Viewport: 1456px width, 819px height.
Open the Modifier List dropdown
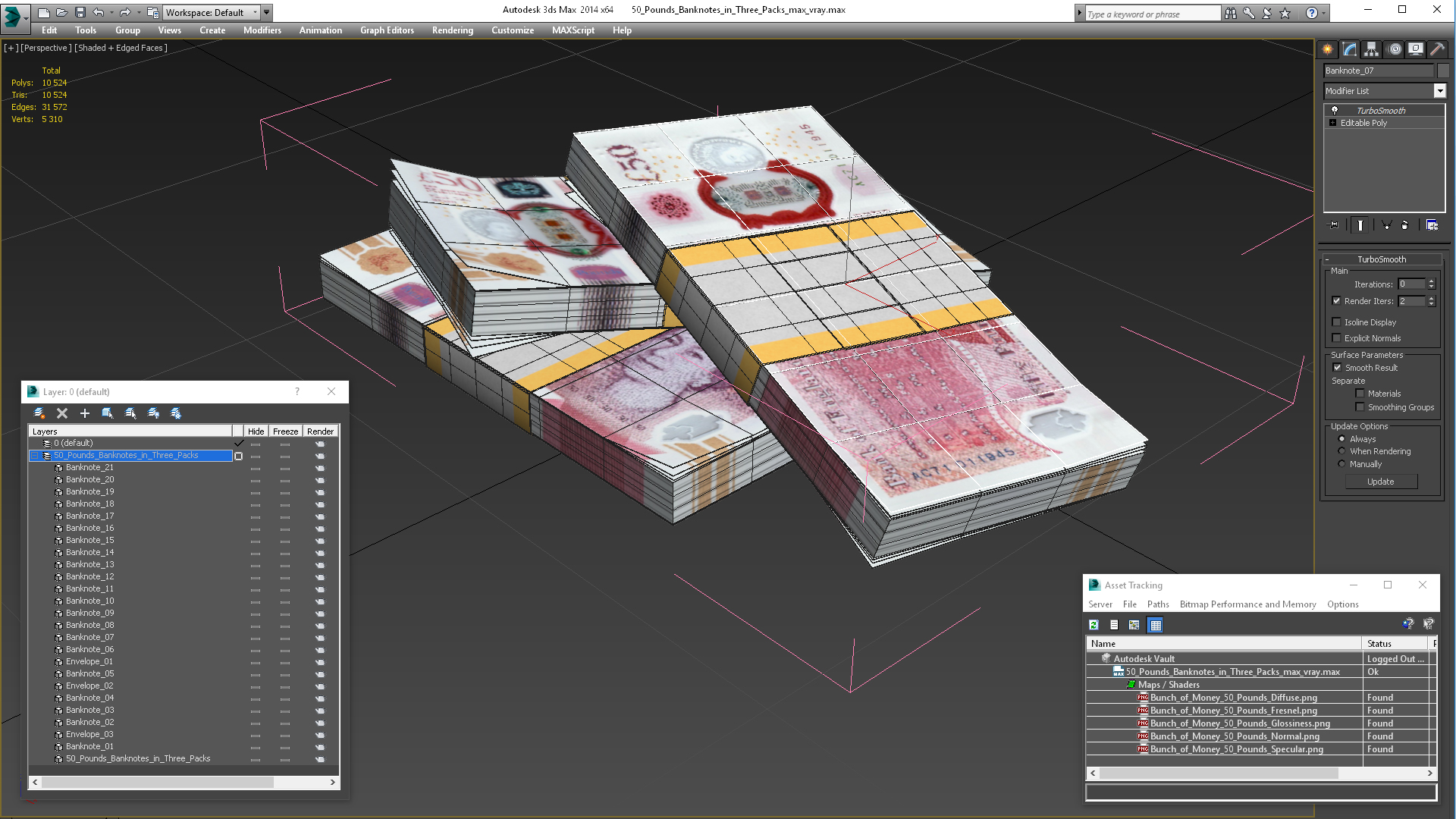tap(1439, 91)
